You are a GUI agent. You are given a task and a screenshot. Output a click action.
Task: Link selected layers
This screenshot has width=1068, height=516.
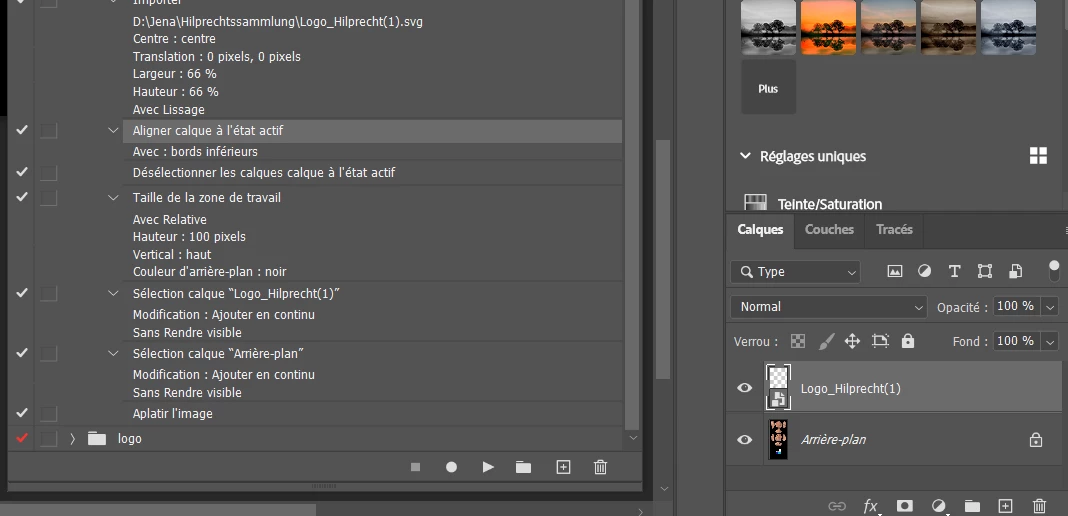point(836,506)
